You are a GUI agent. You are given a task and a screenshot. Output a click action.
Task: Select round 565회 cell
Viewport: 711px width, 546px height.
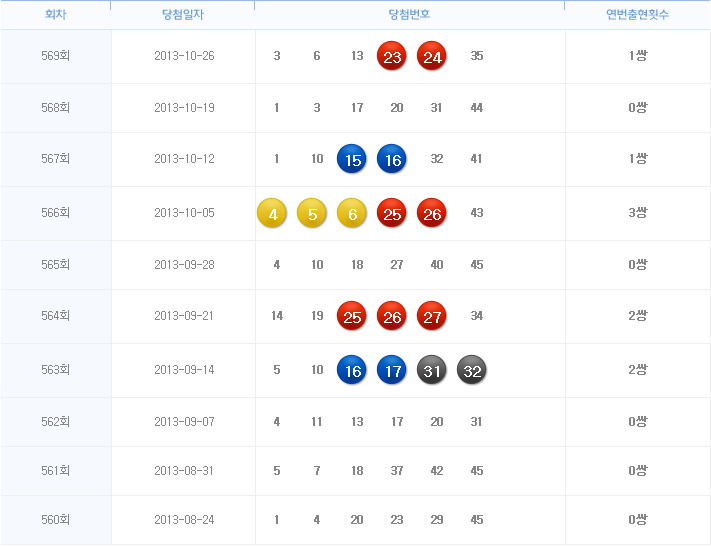(x=55, y=264)
